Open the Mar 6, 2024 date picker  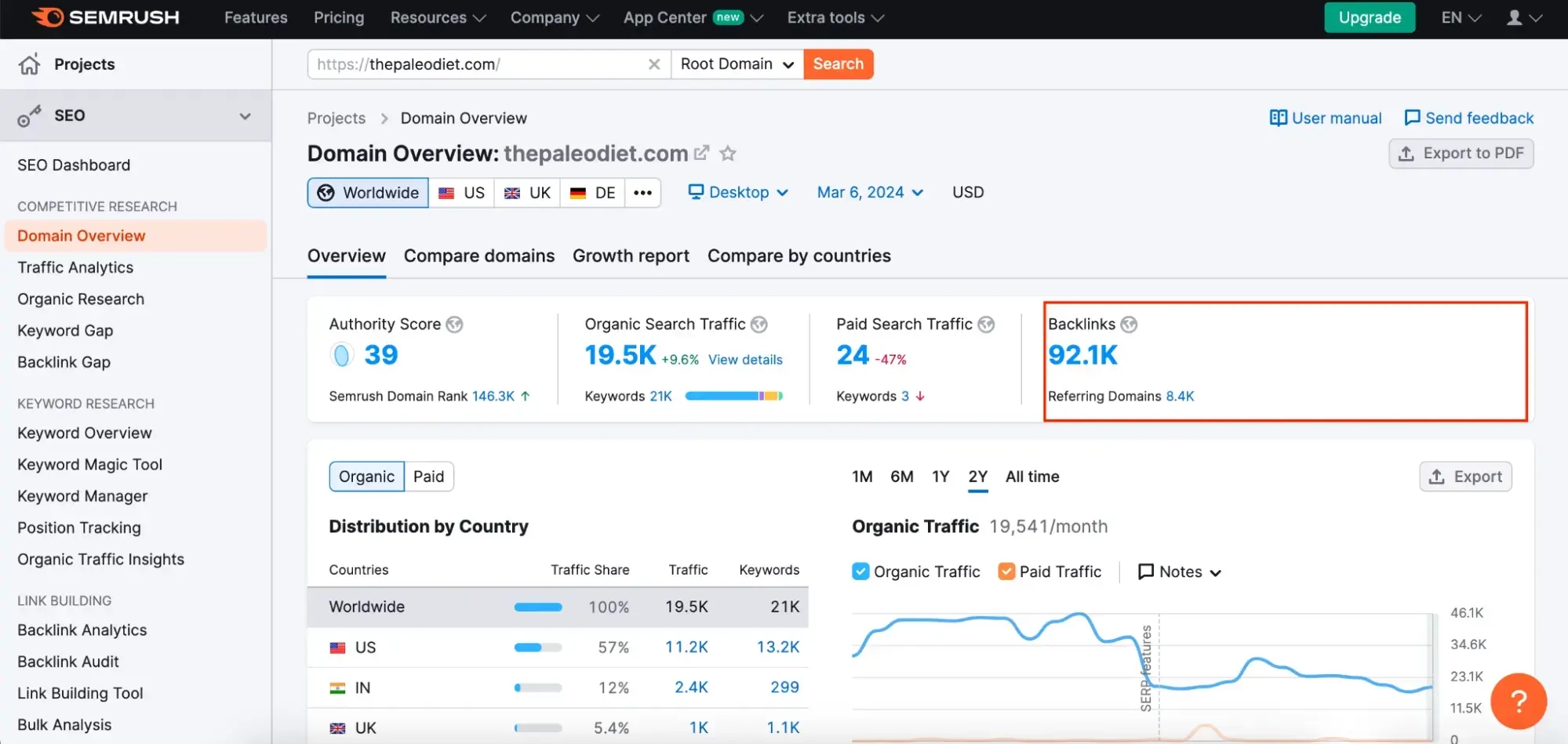coord(870,193)
